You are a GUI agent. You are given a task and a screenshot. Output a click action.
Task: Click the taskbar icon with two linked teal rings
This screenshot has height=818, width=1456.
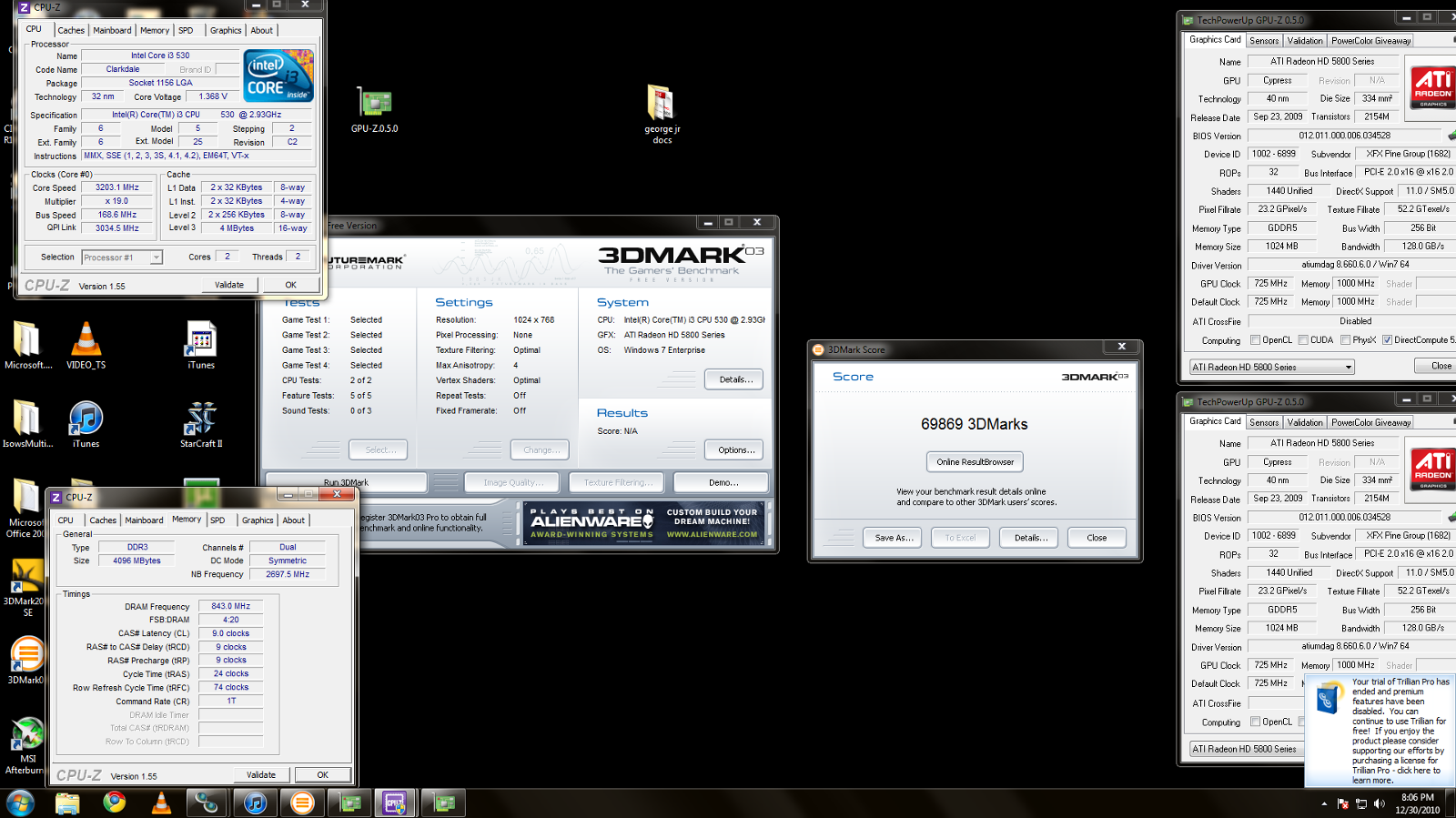point(208,803)
